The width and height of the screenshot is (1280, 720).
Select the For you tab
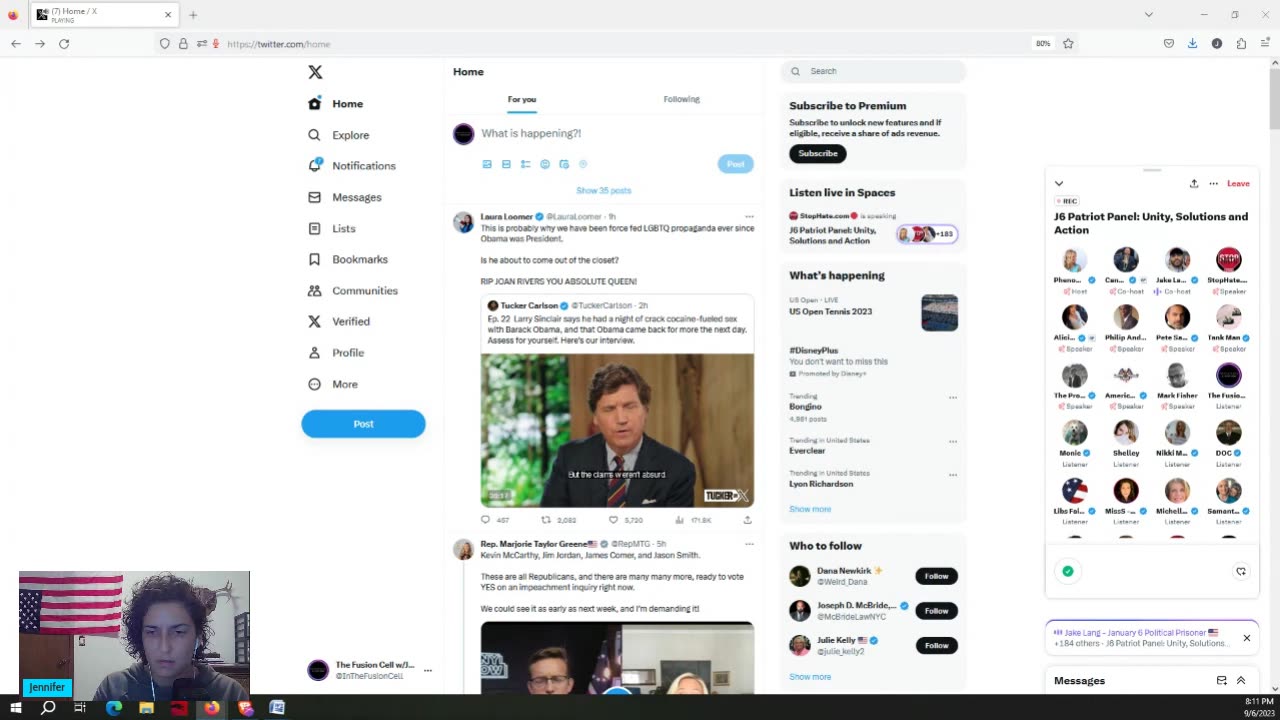521,99
